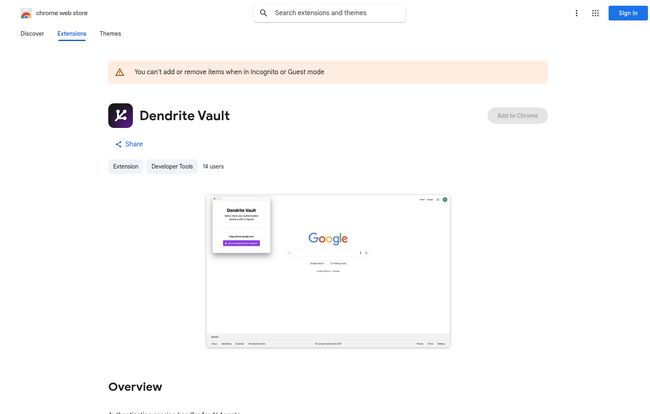Focus the Search extensions and themes field
650x414 pixels.
point(330,13)
